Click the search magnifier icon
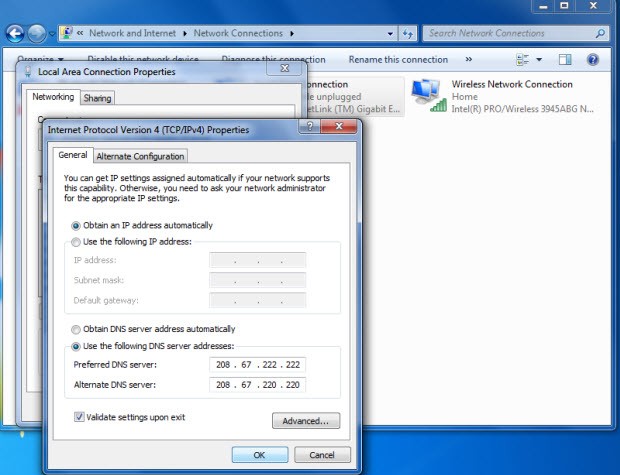The width and height of the screenshot is (620, 475). [600, 33]
